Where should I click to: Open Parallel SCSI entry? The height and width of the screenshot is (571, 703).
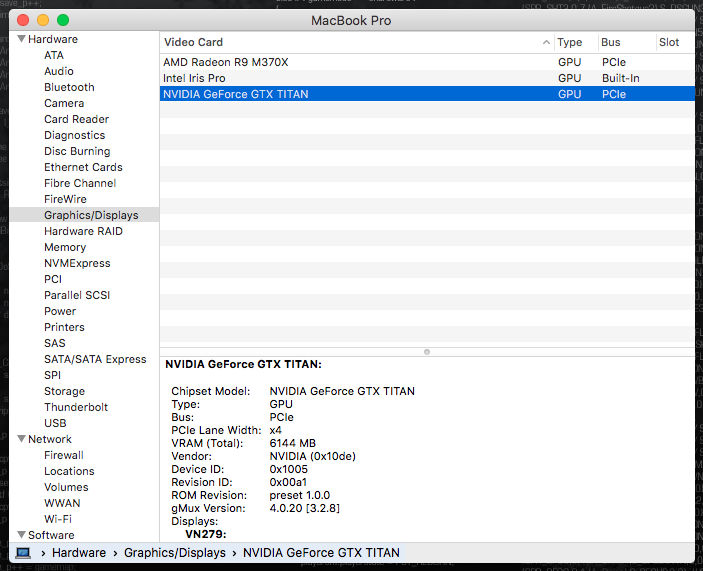77,295
